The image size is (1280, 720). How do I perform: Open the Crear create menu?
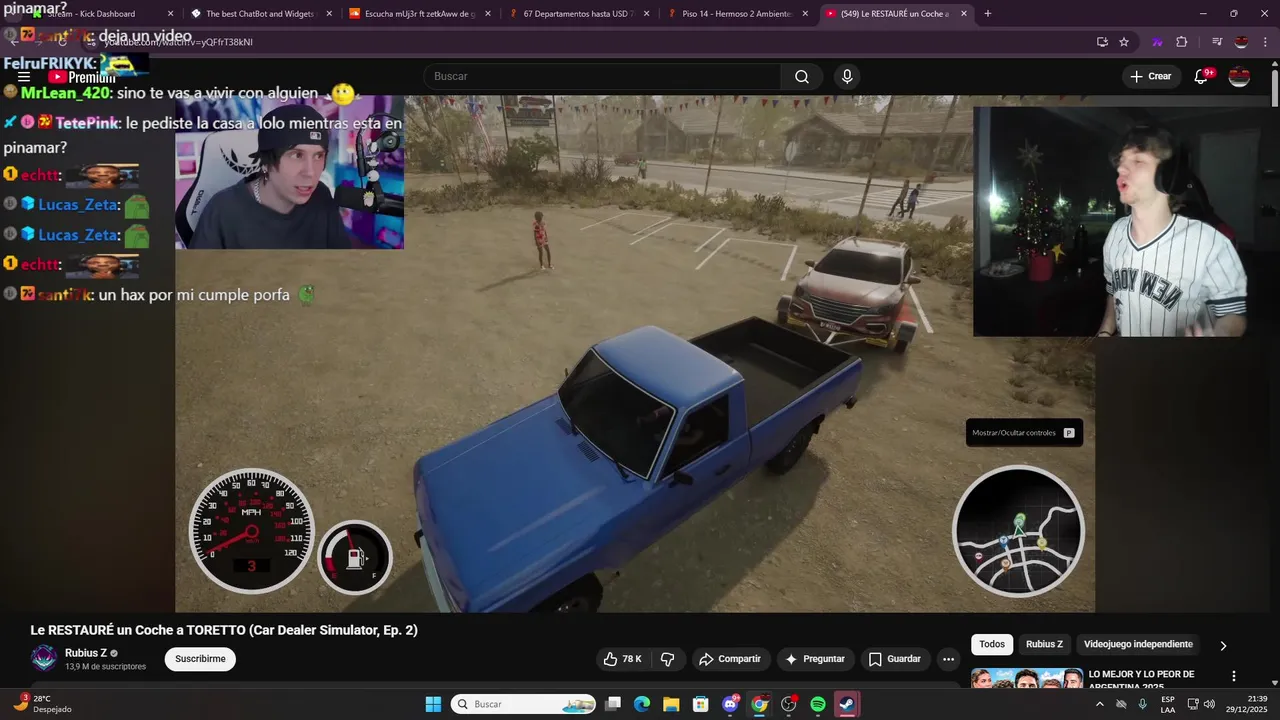(x=1151, y=77)
